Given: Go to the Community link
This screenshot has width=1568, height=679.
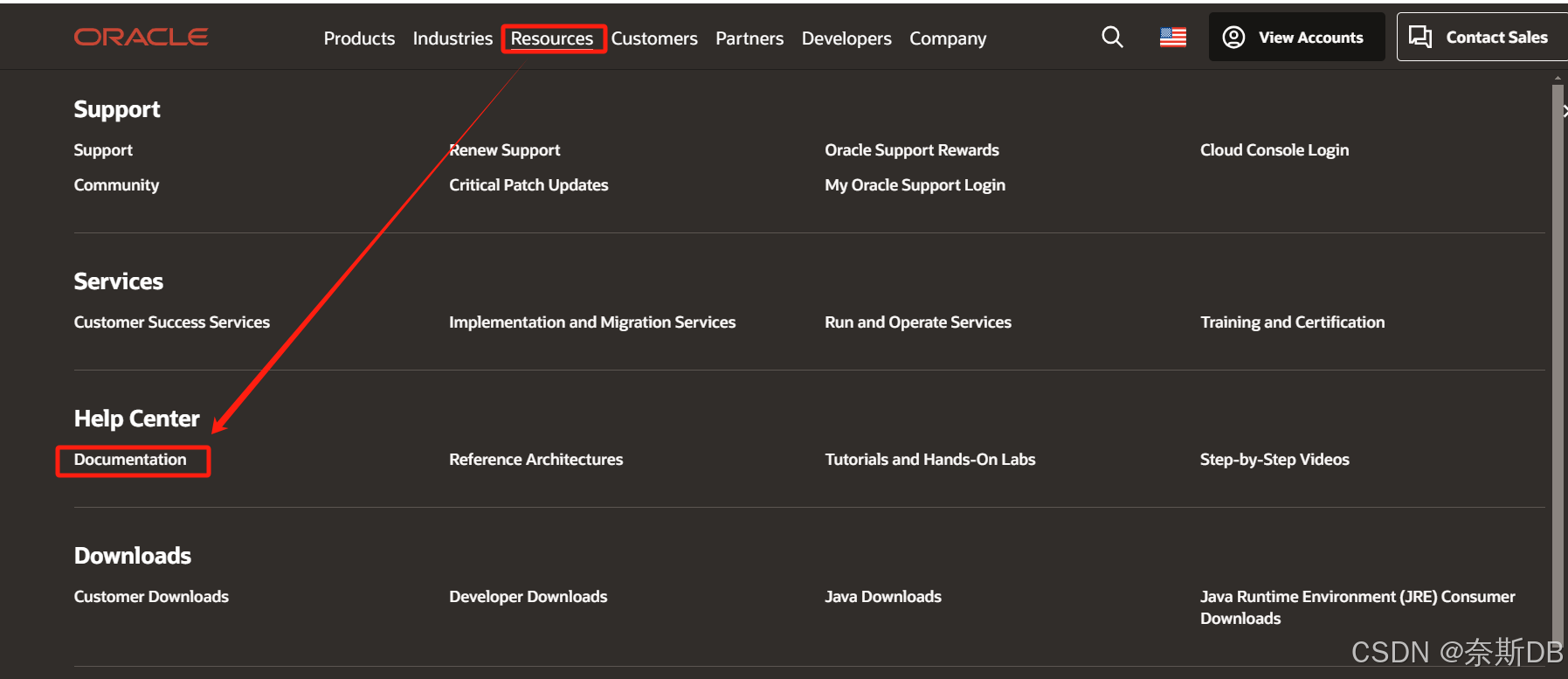Looking at the screenshot, I should 116,185.
